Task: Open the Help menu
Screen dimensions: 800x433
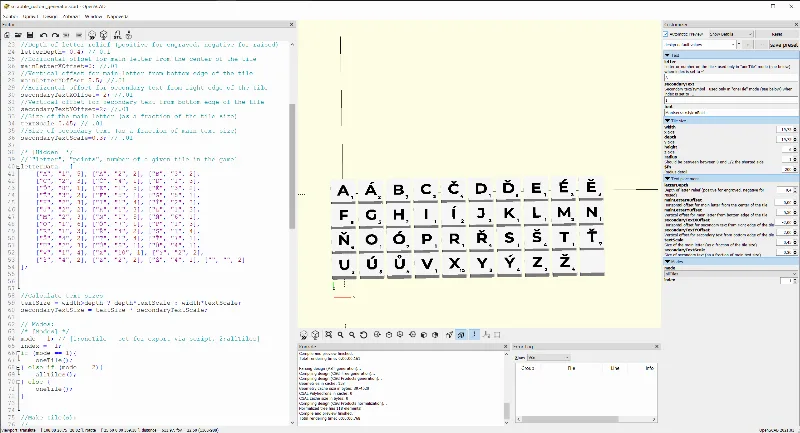Action: 117,17
